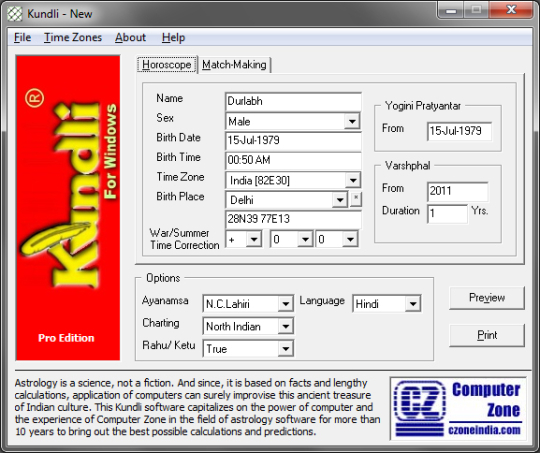Screen dimensions: 540x453
Task: Expand the Language dropdown showing Hindi
Action: [x=413, y=304]
